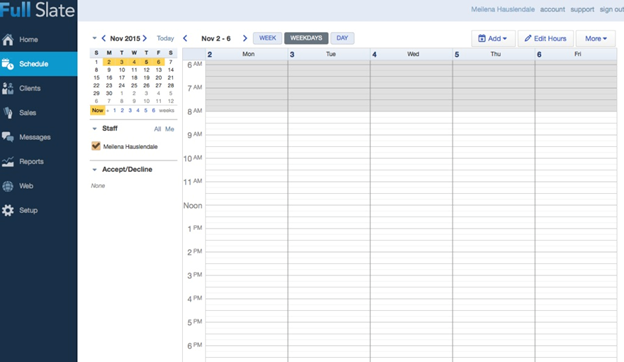Show the previous week before Nov 2 - 6
The image size is (624, 362).
click(185, 38)
